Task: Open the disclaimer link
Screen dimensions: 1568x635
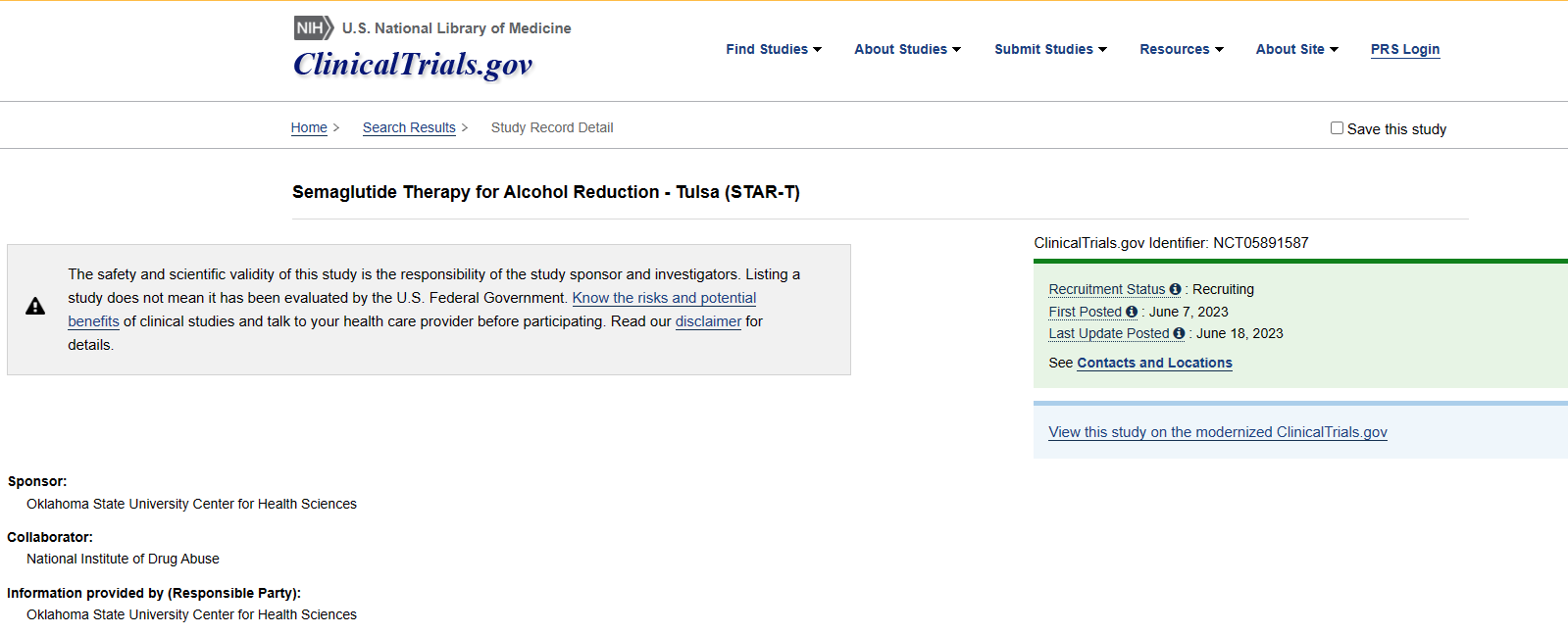Action: [x=708, y=321]
